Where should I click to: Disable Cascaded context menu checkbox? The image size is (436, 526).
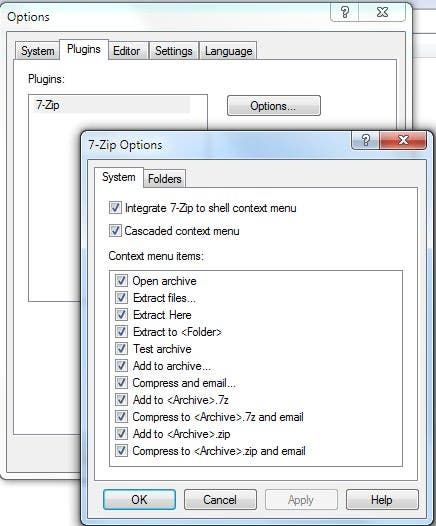(x=115, y=231)
